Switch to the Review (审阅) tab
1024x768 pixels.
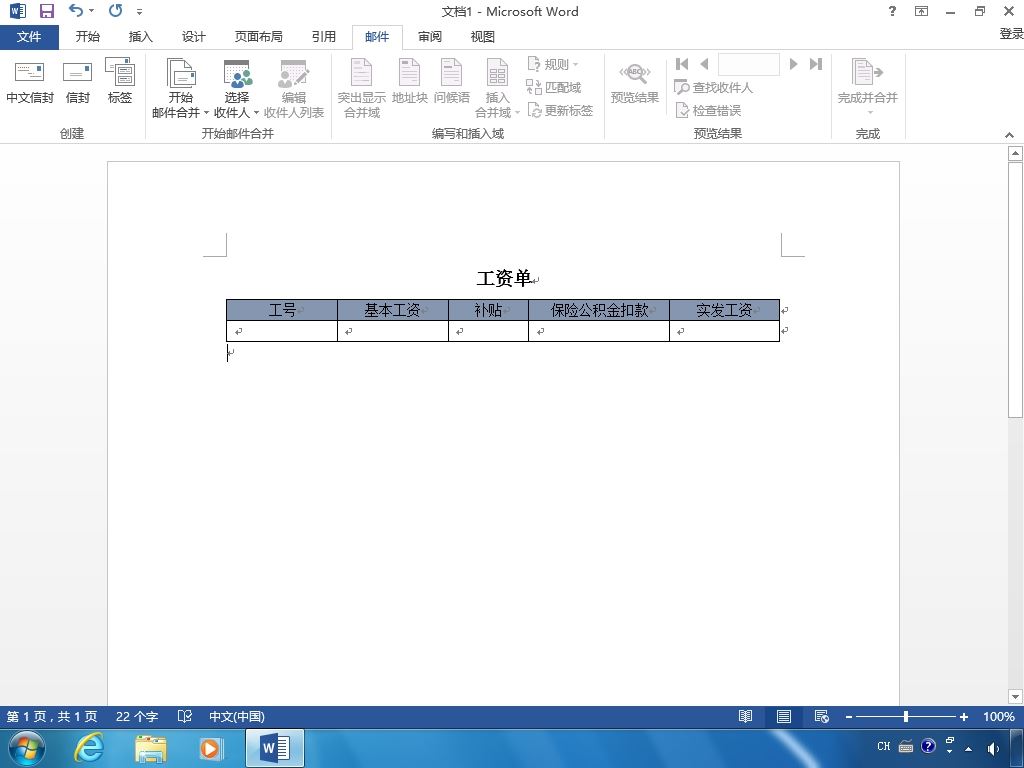pyautogui.click(x=429, y=37)
